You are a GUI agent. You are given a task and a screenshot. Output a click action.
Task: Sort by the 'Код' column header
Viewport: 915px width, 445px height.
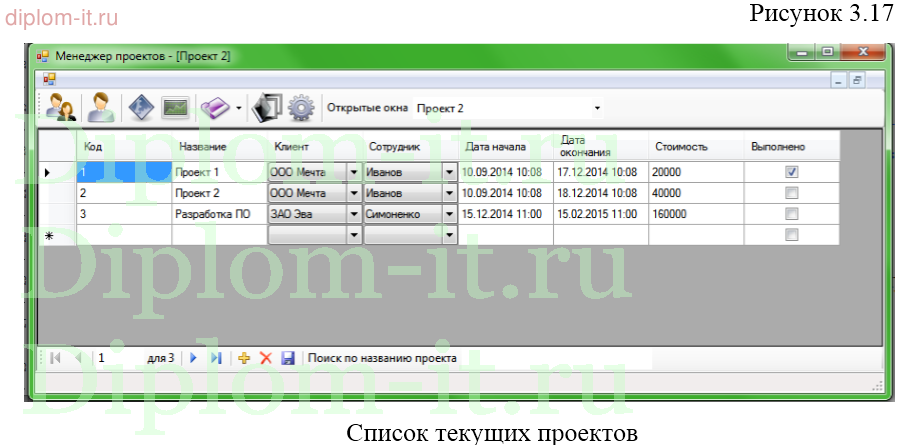coord(124,146)
